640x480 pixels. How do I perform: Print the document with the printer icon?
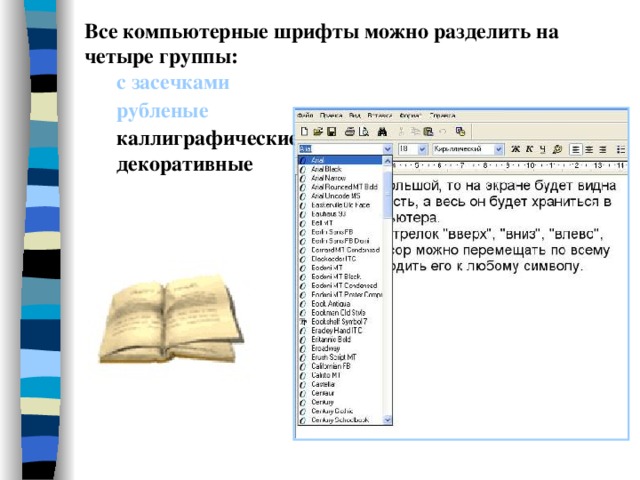click(x=350, y=131)
